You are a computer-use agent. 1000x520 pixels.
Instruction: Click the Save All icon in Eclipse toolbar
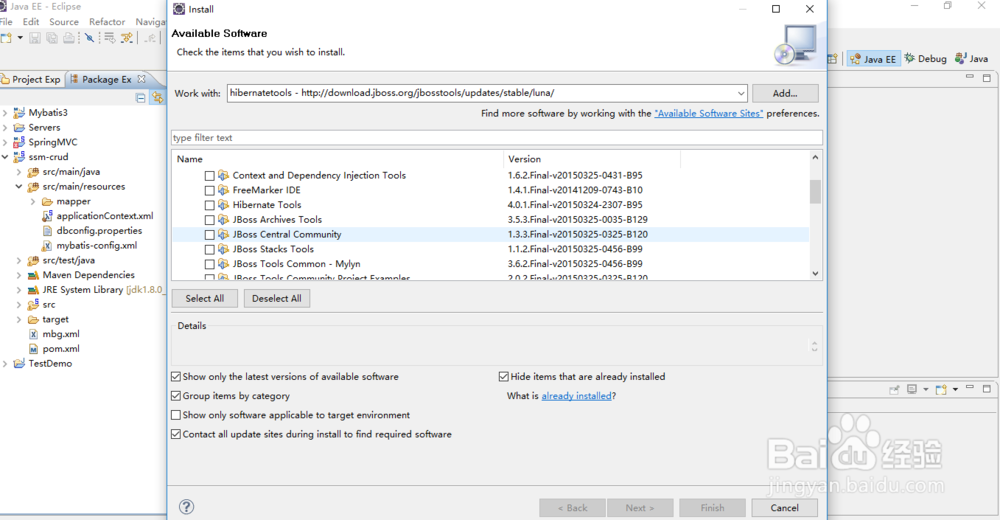[x=52, y=38]
